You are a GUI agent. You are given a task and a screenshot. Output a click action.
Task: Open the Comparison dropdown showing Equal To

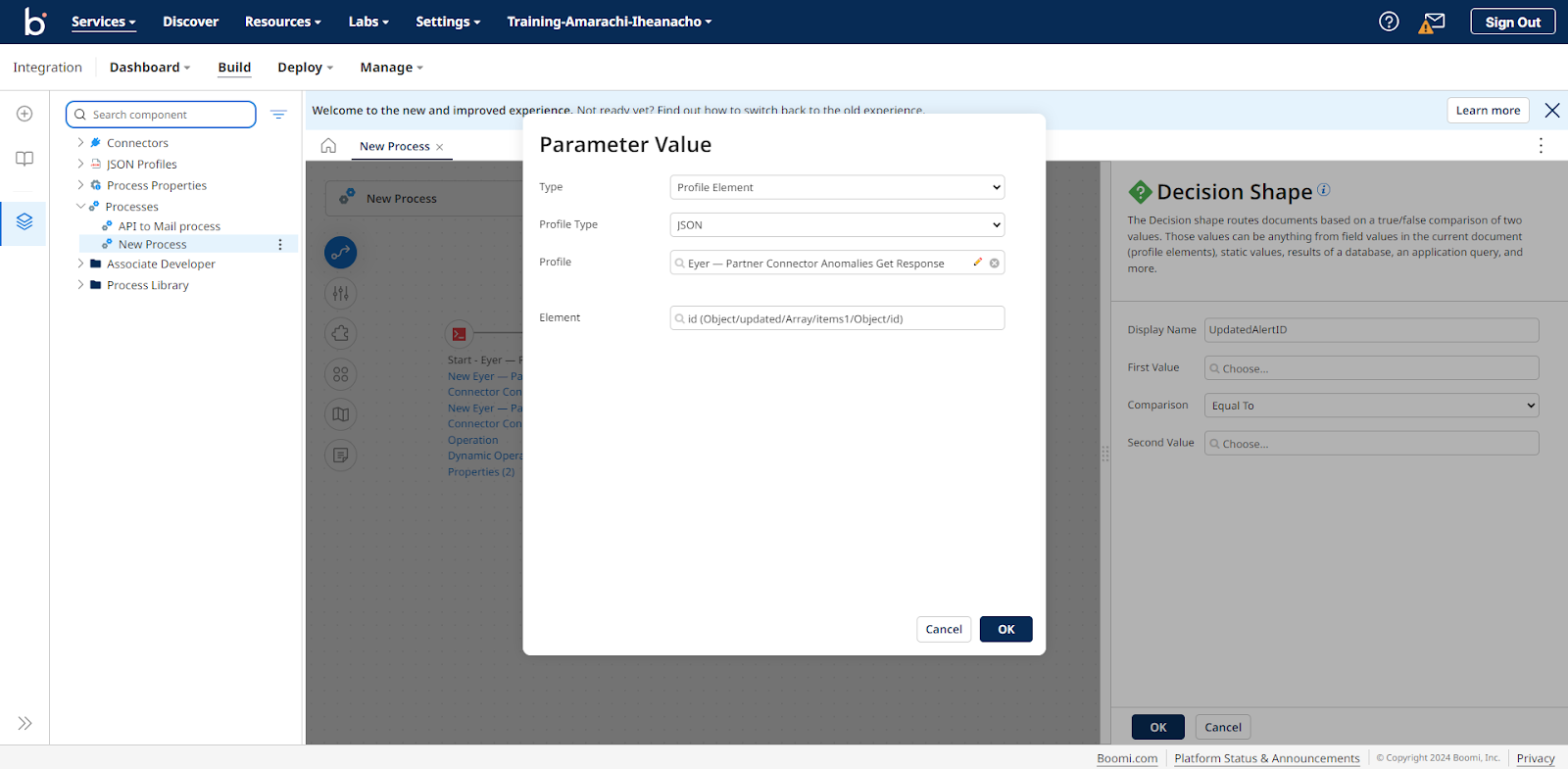coord(1371,406)
